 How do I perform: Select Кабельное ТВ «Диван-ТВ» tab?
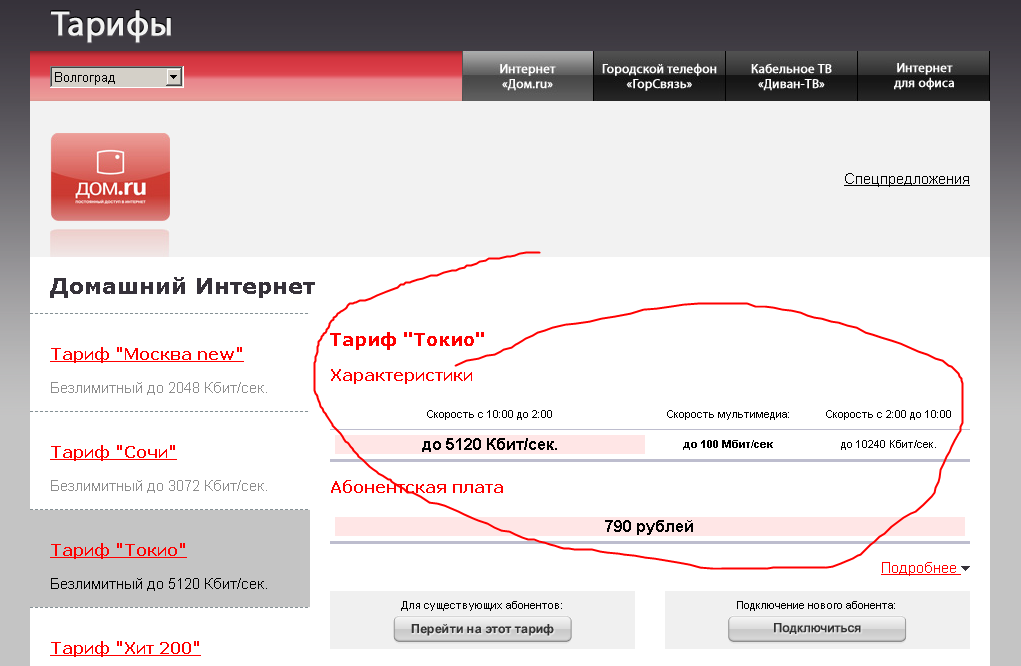pos(791,77)
